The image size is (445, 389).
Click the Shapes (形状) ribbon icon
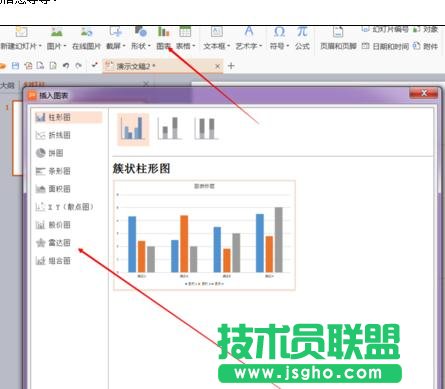[141, 32]
